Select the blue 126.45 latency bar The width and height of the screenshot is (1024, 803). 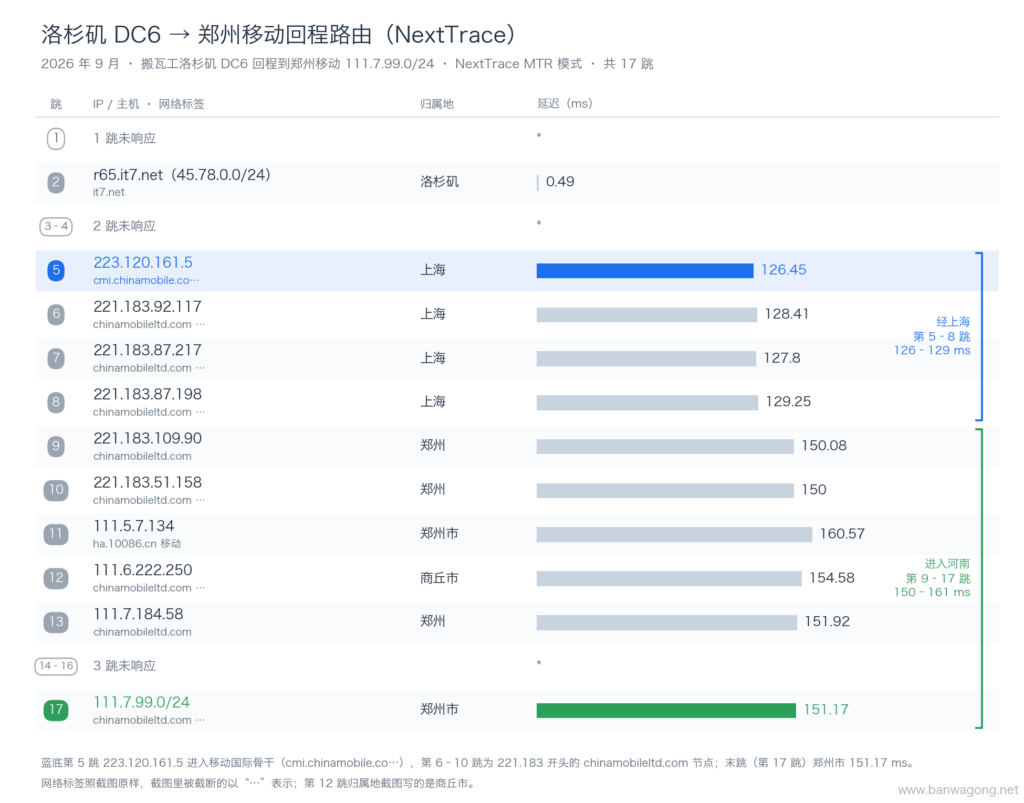point(645,270)
